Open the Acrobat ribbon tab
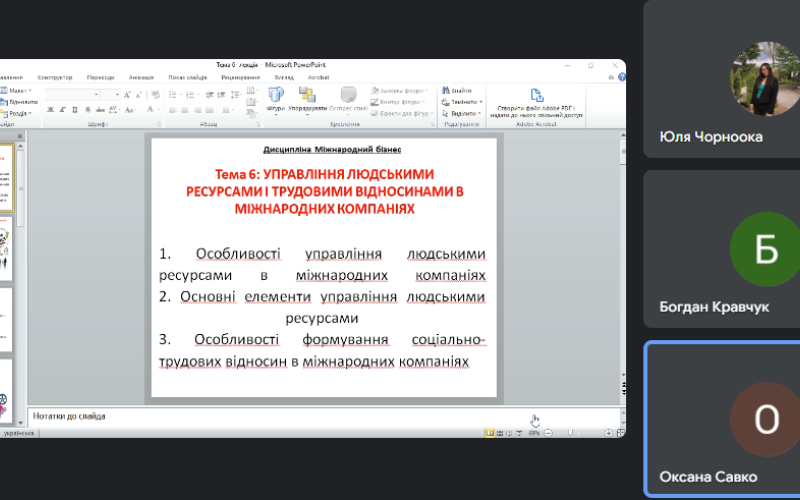 [318, 78]
